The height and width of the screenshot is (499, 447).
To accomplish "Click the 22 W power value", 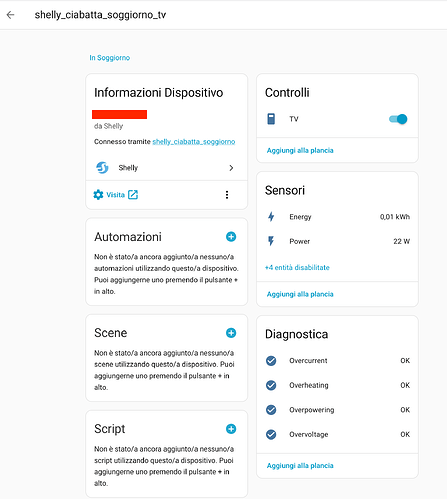I will coord(402,241).
